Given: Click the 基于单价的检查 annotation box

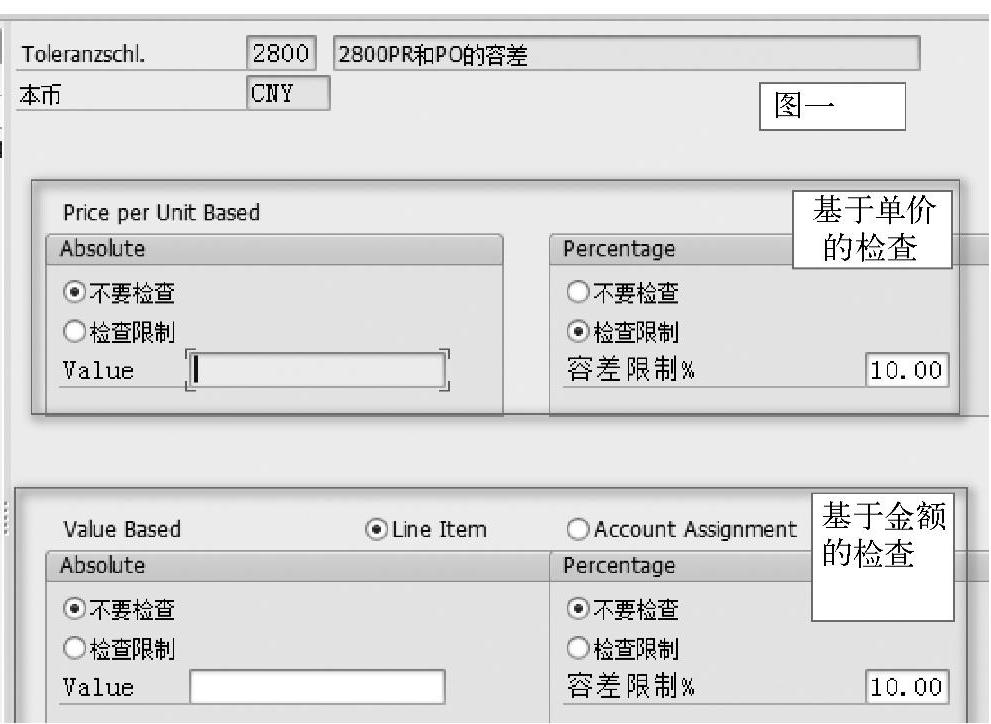Looking at the screenshot, I should pyautogui.click(x=871, y=229).
